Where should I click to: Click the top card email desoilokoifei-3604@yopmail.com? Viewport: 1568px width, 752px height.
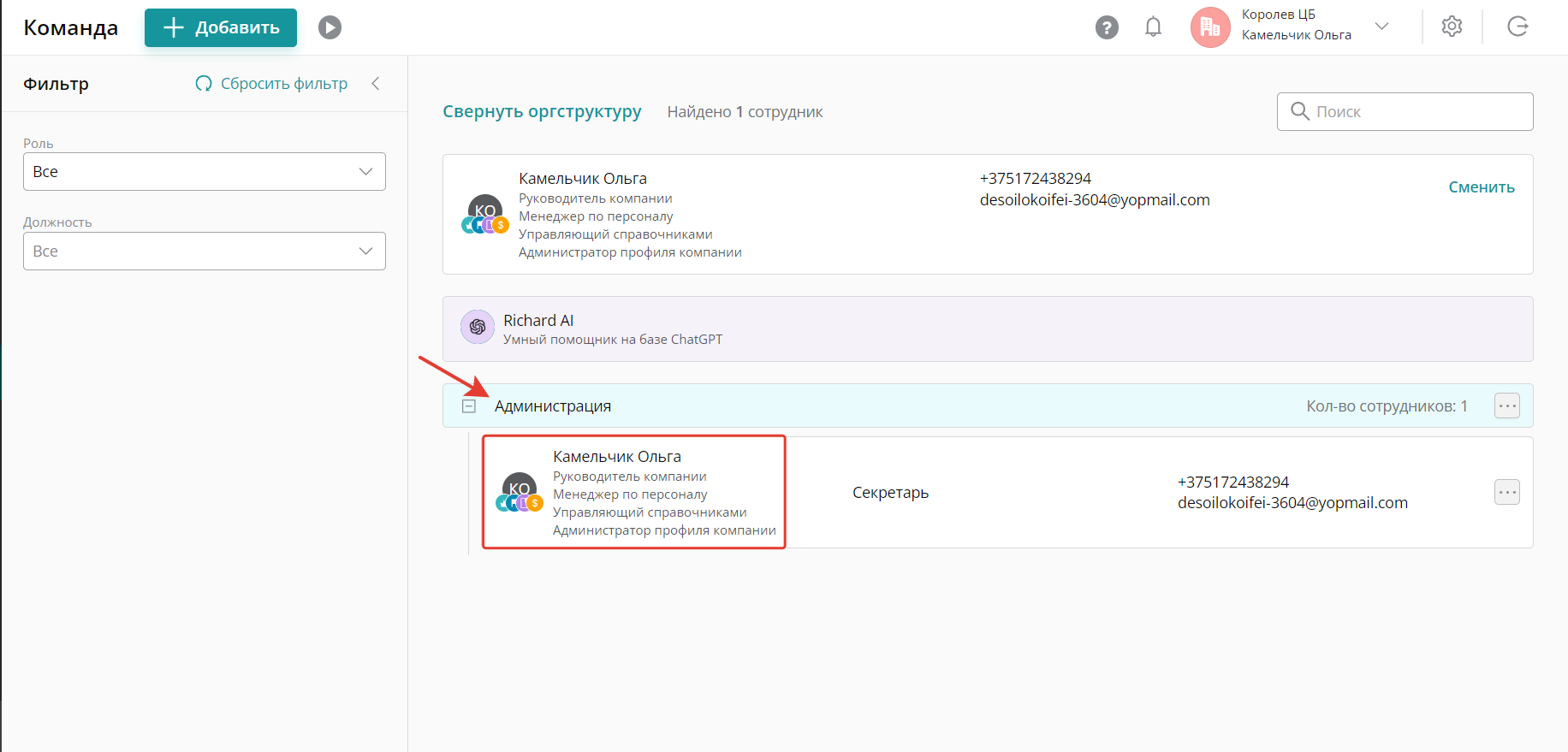click(1095, 200)
